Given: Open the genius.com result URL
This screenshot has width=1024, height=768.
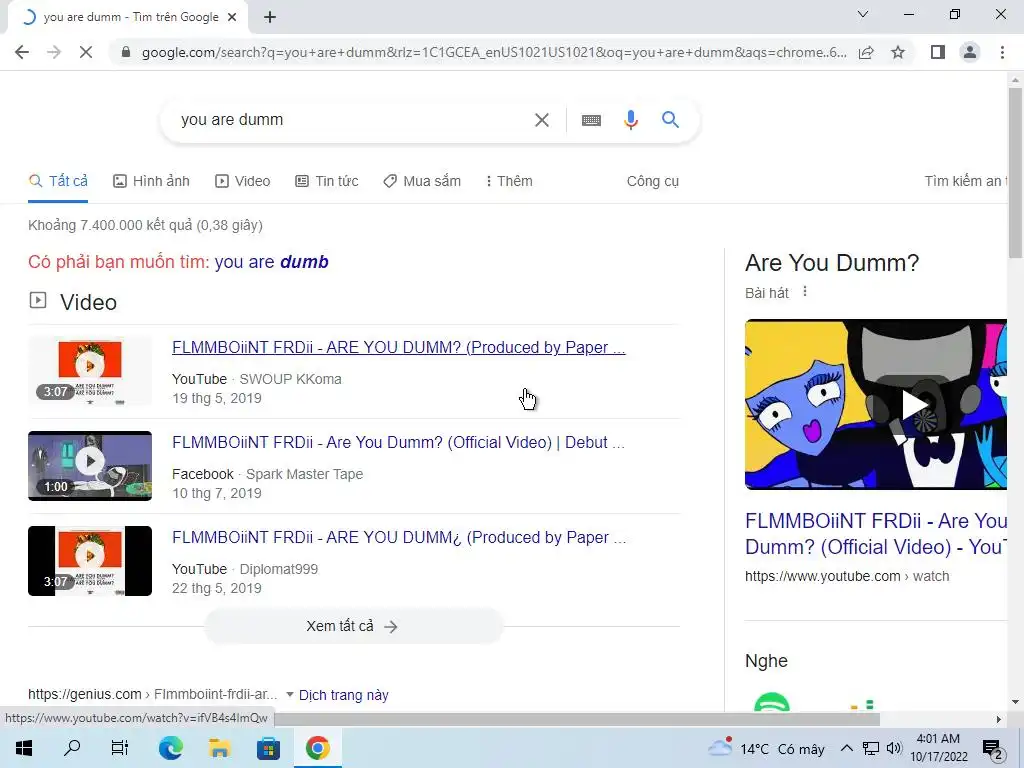Looking at the screenshot, I should pyautogui.click(x=152, y=694).
